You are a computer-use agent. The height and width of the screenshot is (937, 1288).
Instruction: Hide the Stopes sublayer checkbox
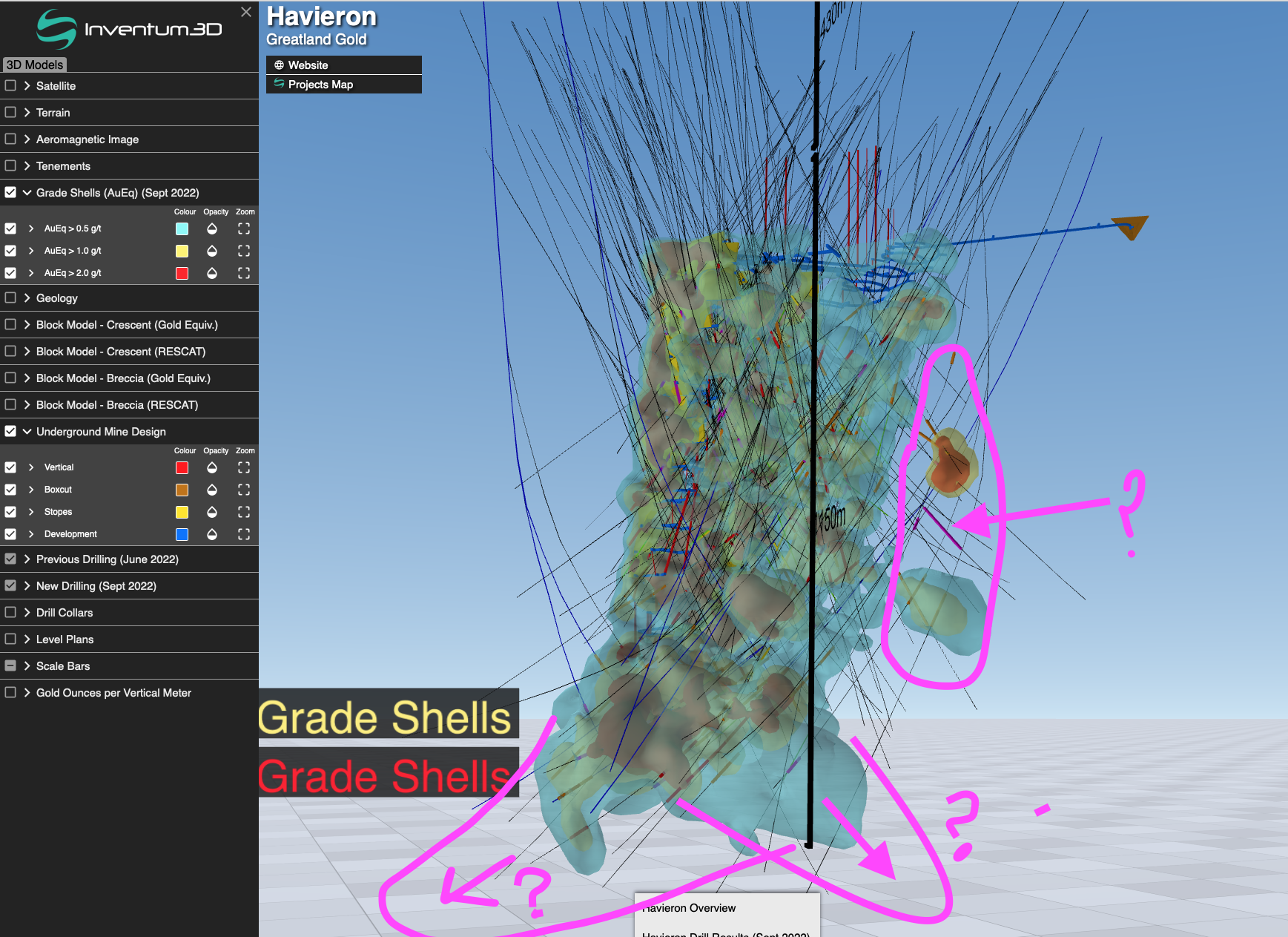pos(10,512)
